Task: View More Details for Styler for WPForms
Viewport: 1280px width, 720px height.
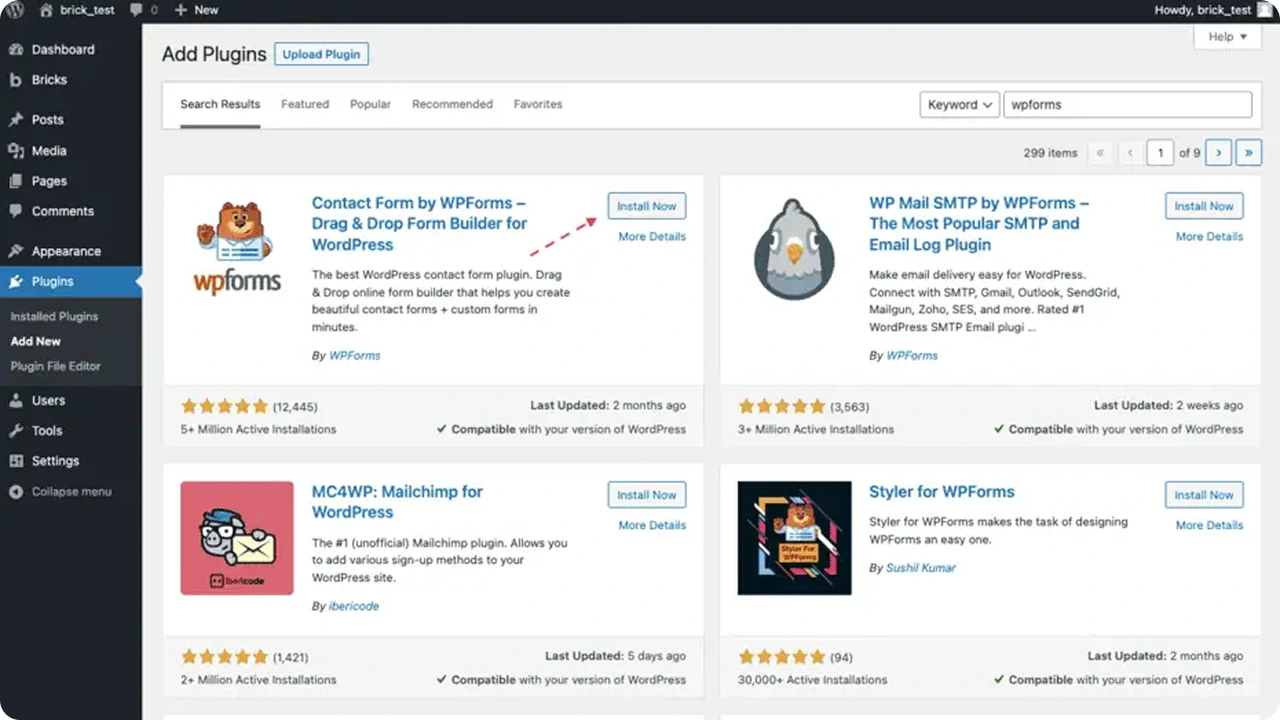Action: pos(1209,525)
